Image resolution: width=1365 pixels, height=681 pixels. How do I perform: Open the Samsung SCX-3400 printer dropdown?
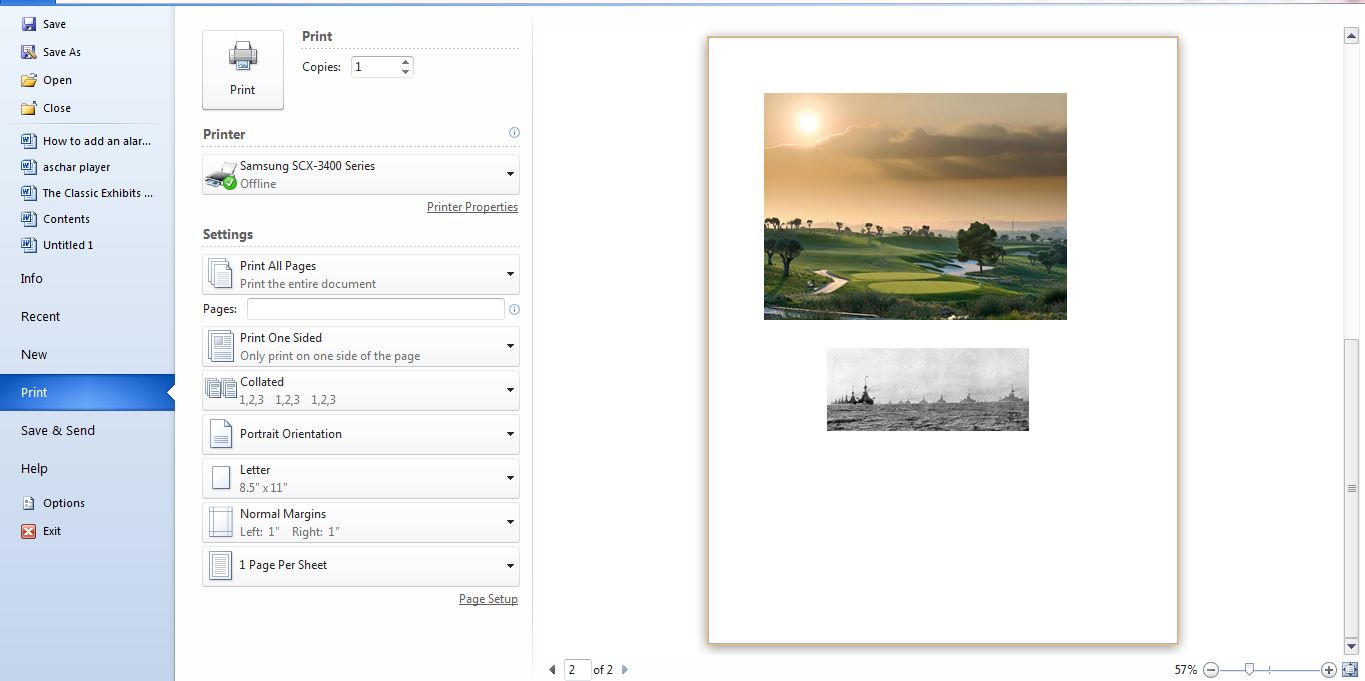pos(361,174)
